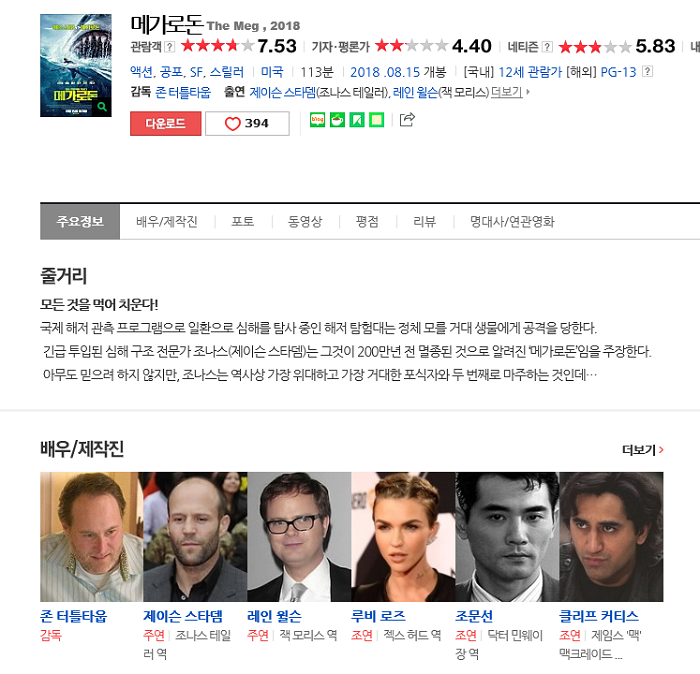Viewport: 700px width, 674px height.
Task: Toggle the heart like button showing 394
Action: [x=247, y=124]
